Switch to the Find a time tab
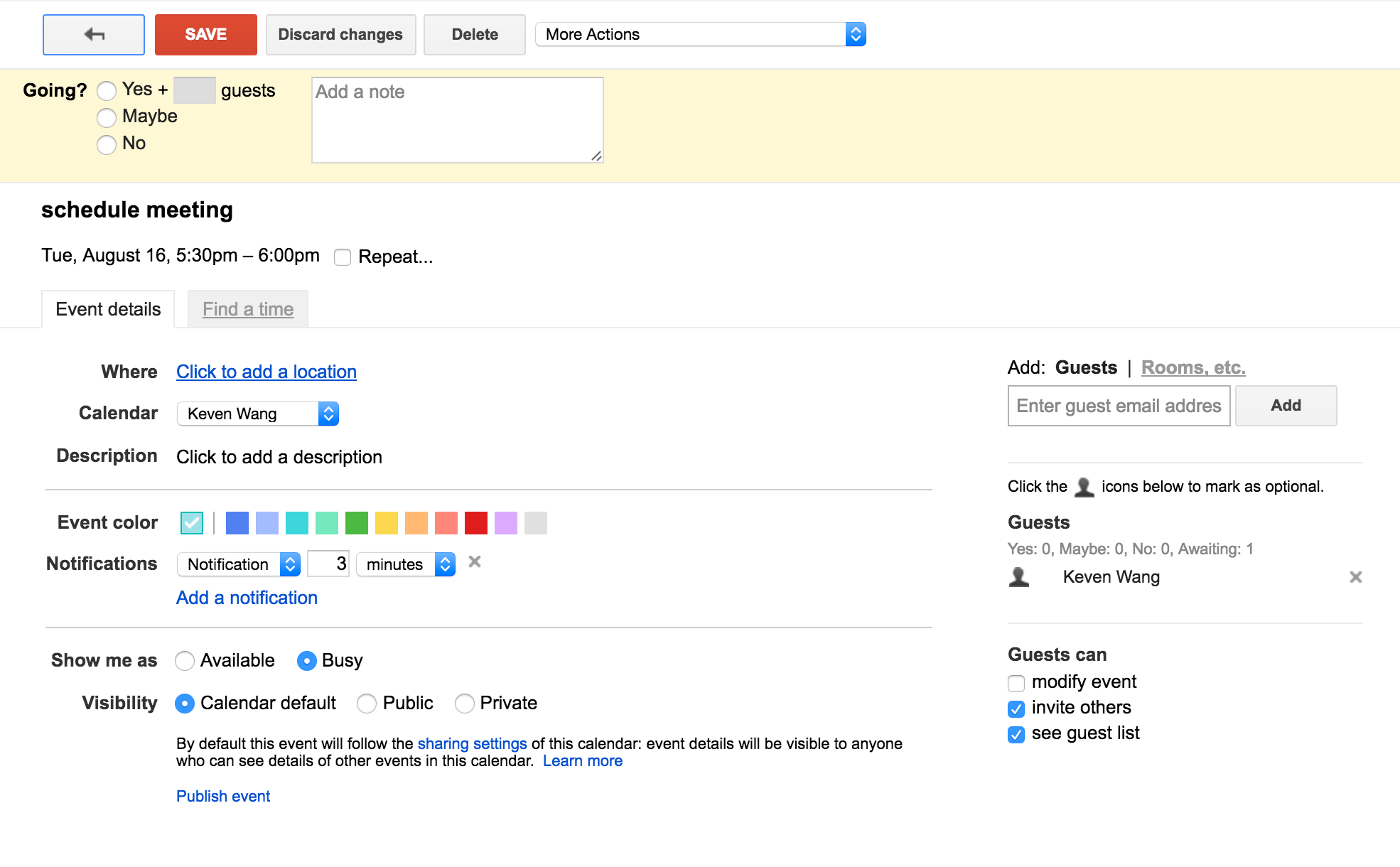Image resolution: width=1400 pixels, height=867 pixels. 248,309
